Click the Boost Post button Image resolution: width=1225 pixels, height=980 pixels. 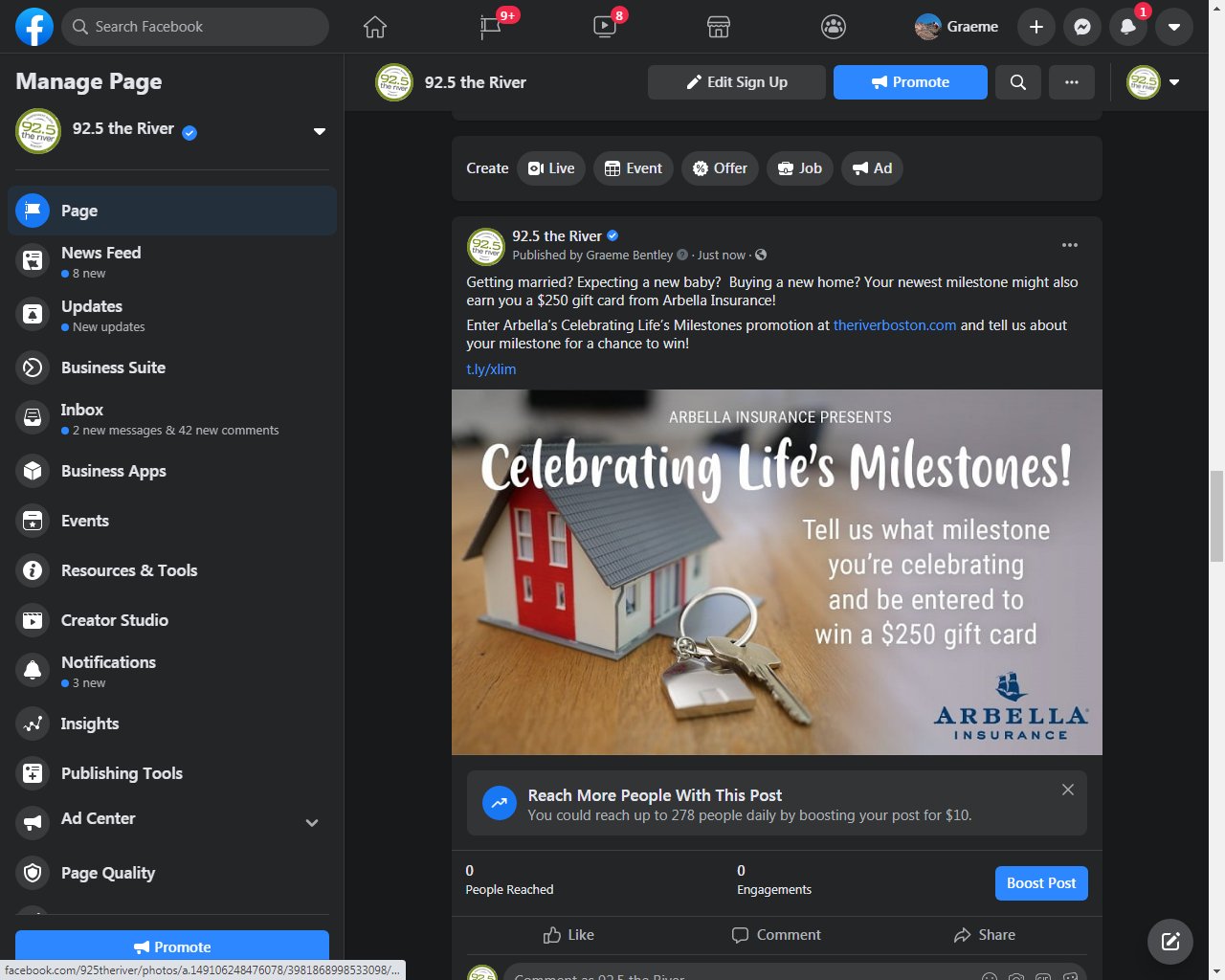[x=1041, y=883]
